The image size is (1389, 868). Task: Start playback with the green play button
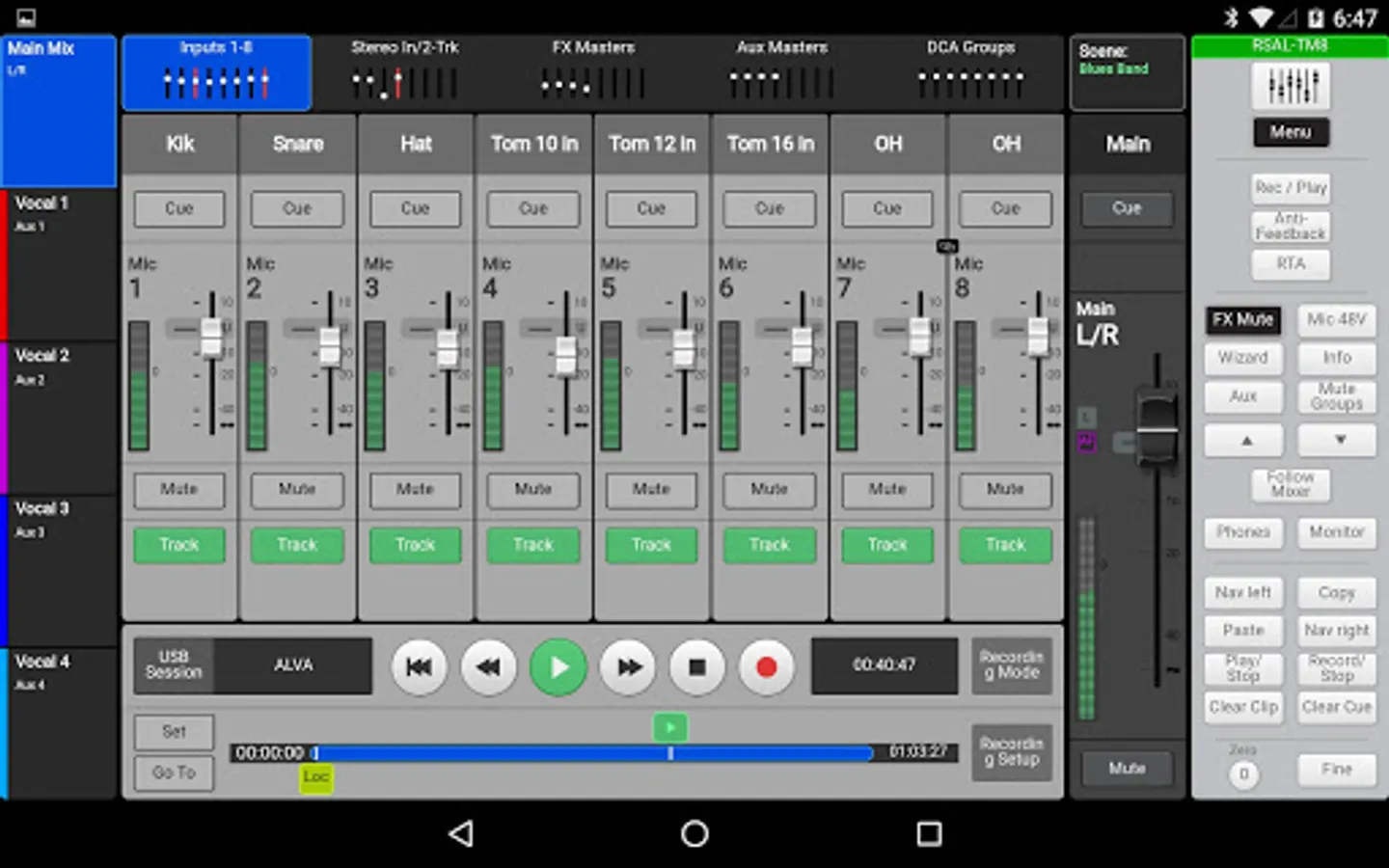pos(558,666)
